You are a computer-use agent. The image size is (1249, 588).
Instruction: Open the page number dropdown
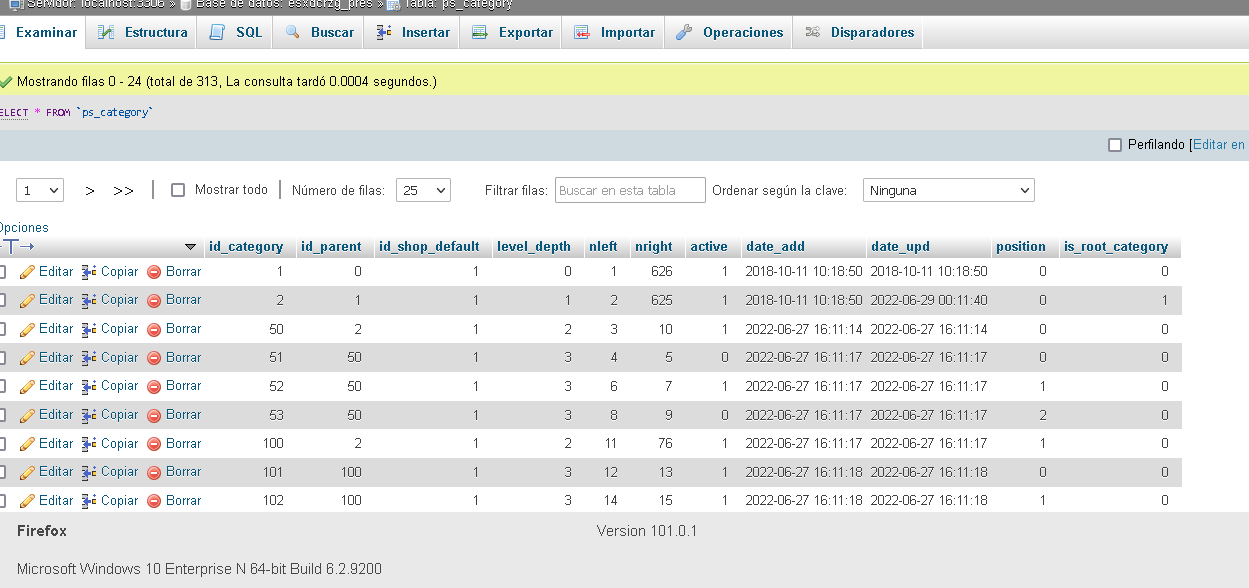pos(40,190)
